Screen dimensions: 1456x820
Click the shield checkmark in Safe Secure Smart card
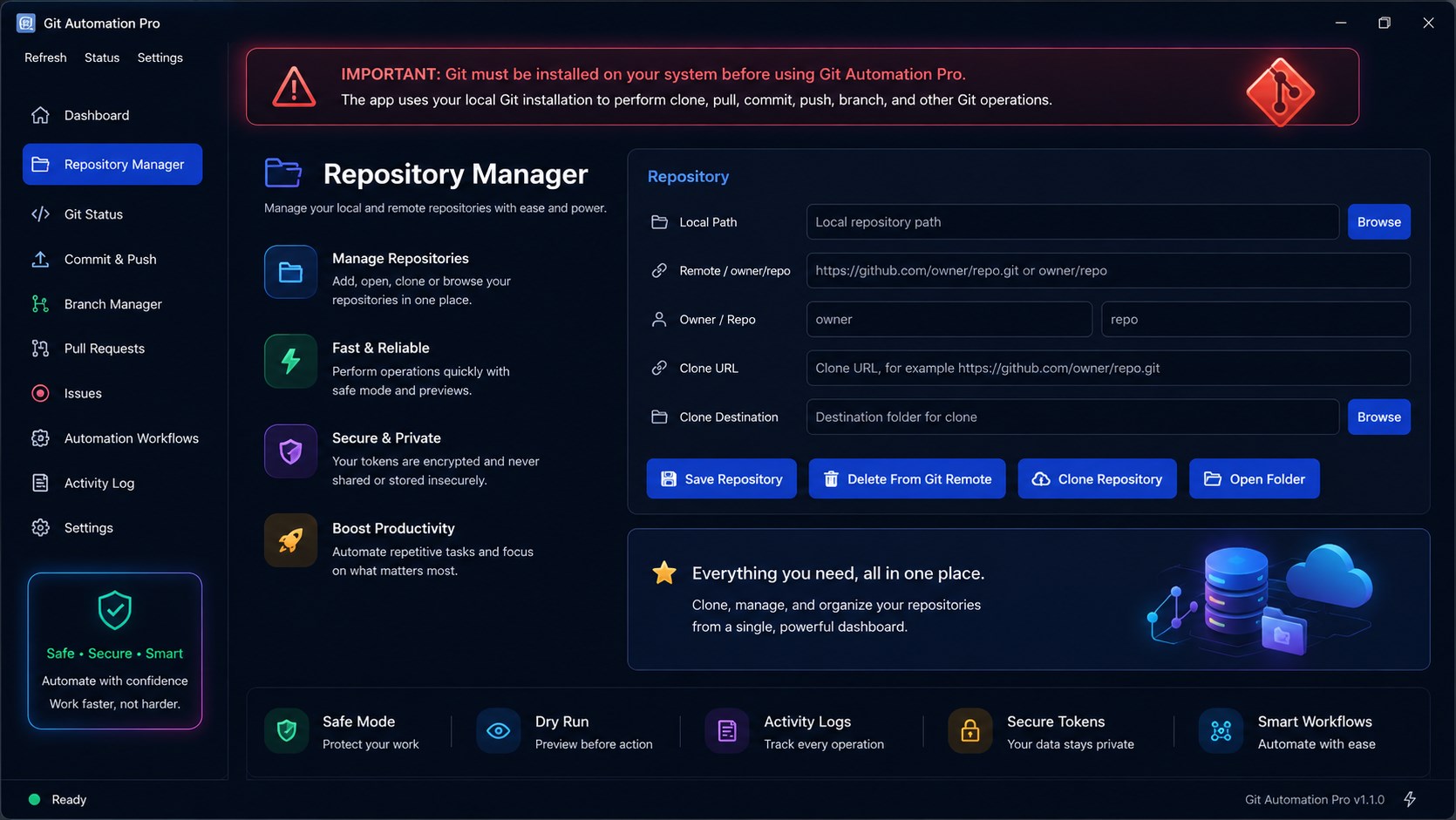114,610
